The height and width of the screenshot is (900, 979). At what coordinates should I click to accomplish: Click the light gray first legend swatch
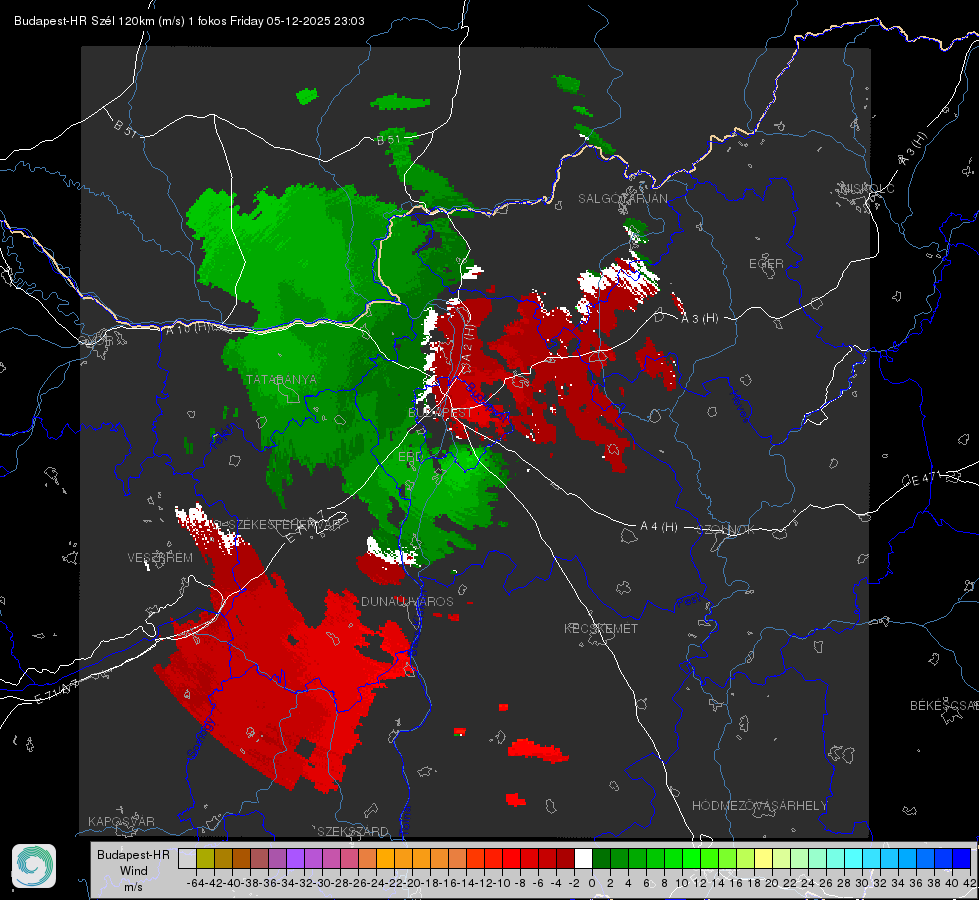pos(187,858)
